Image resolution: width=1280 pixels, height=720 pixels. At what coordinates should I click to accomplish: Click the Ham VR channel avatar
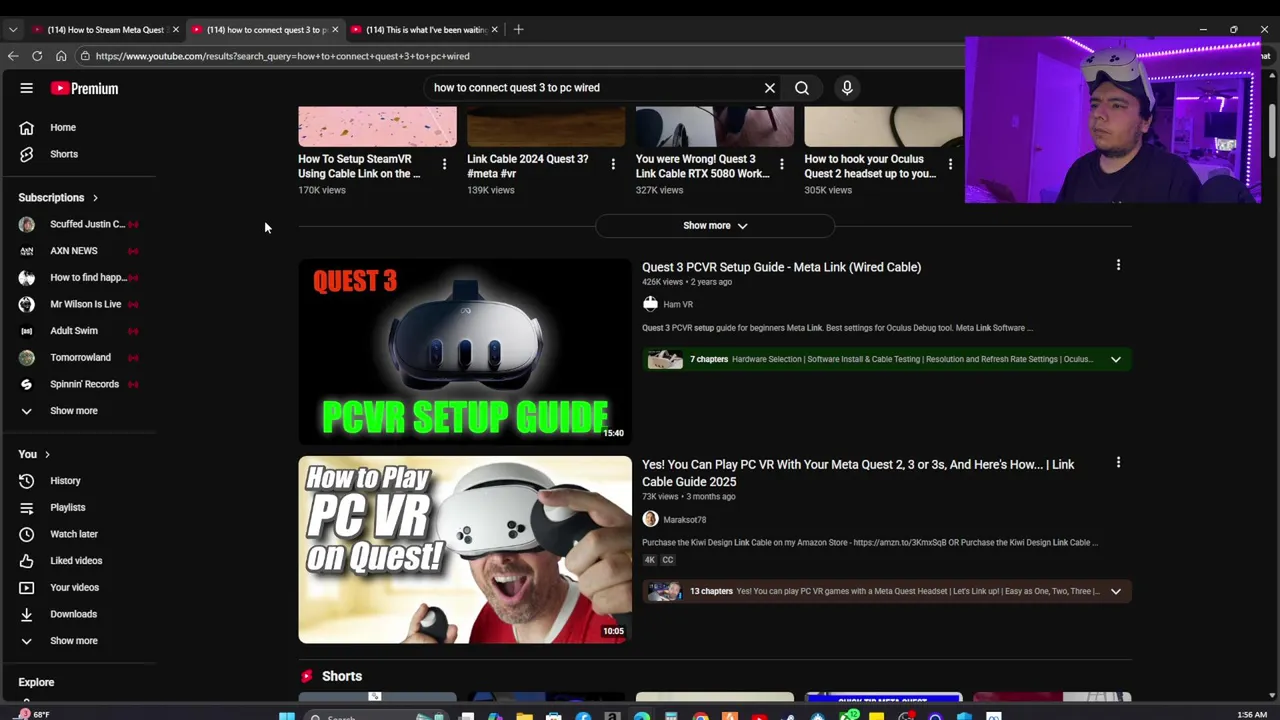[650, 304]
